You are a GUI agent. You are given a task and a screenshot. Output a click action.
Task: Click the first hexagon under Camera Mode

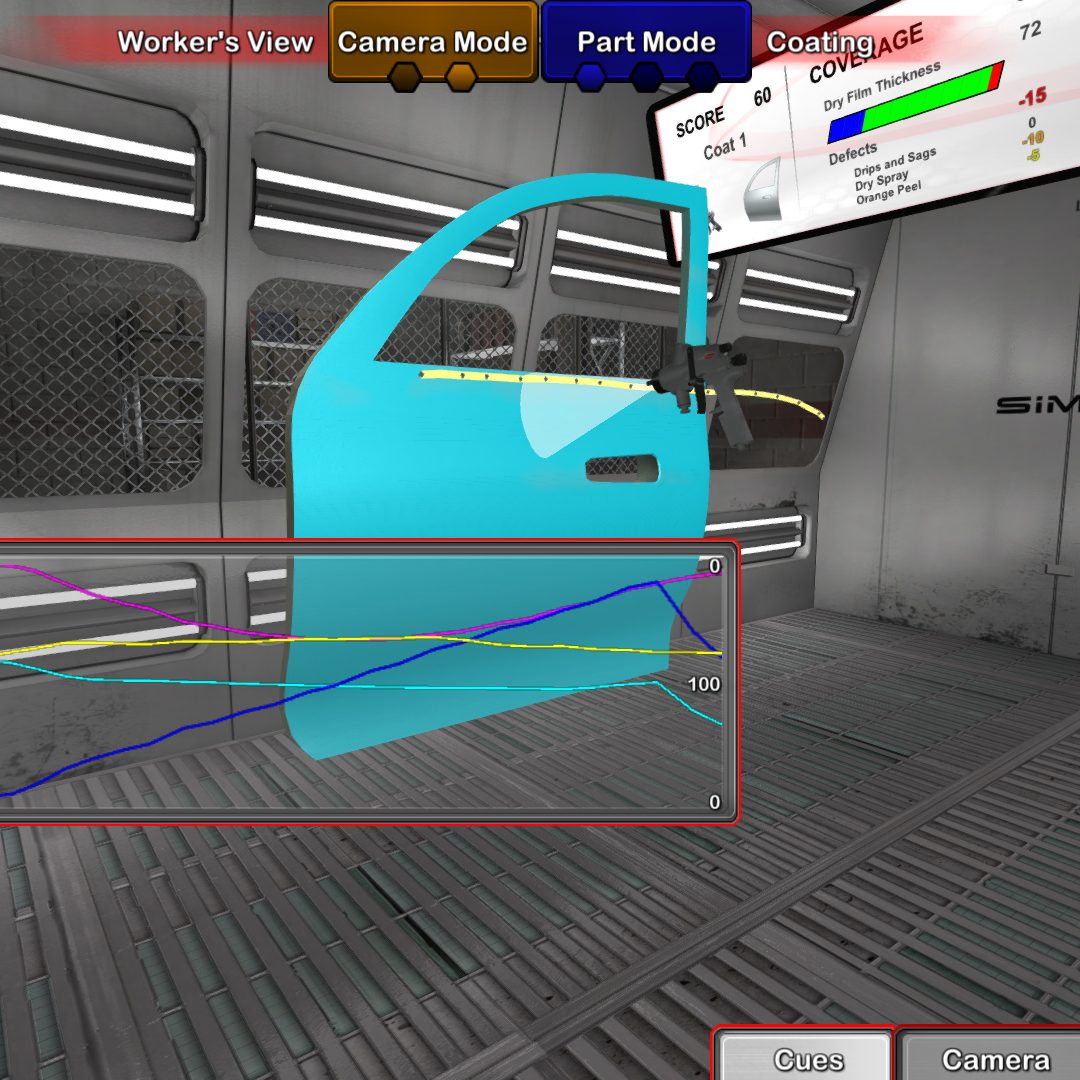[405, 77]
